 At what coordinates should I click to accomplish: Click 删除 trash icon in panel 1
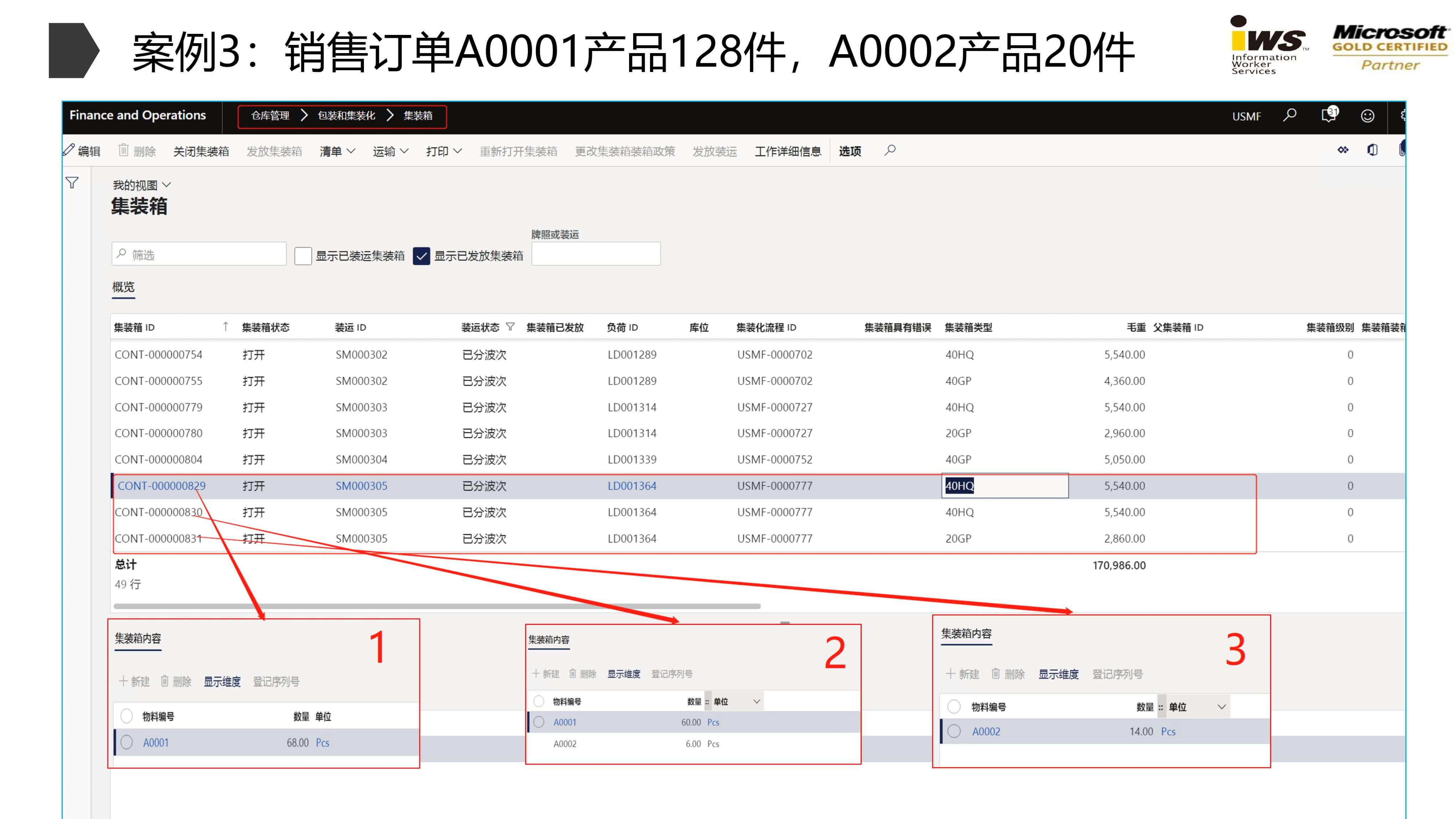point(164,680)
